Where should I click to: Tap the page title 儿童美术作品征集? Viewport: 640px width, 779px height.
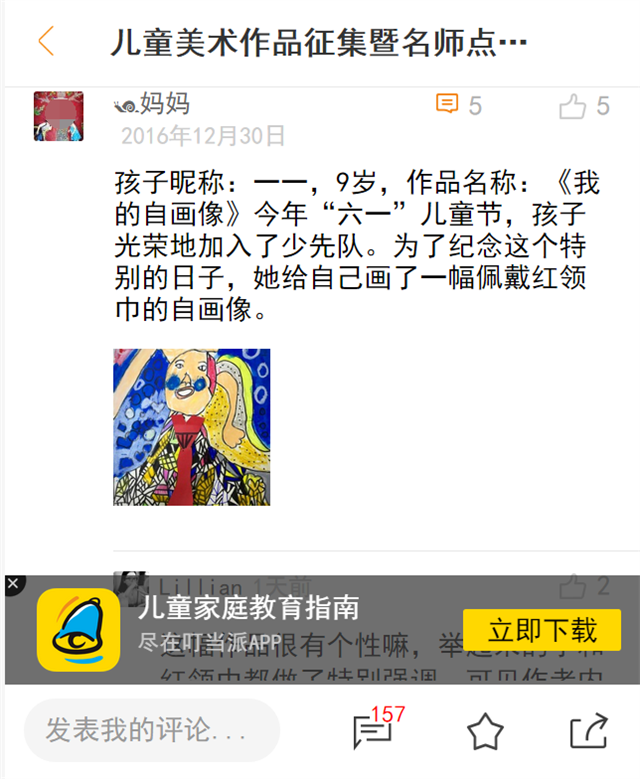tap(318, 42)
